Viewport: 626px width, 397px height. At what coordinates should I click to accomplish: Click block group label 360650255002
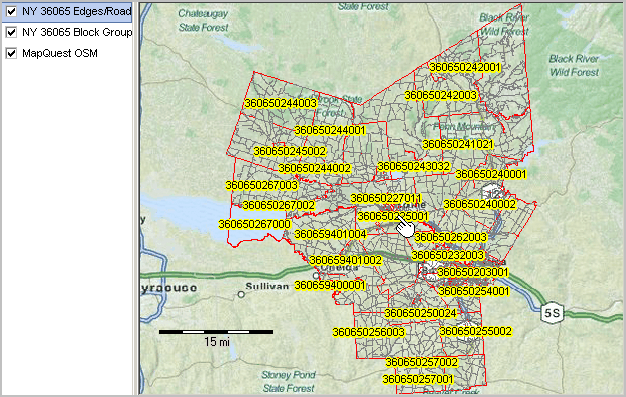(475, 331)
